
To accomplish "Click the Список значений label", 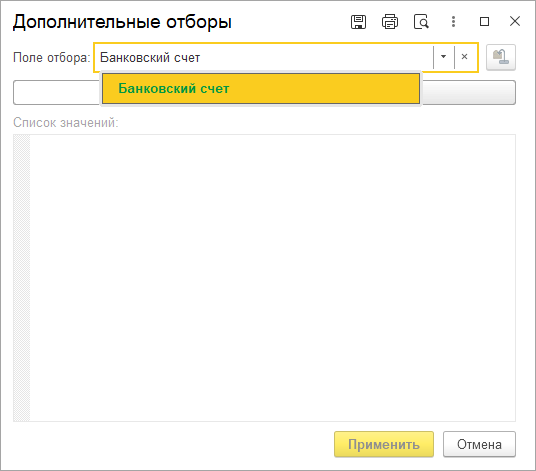I will (66, 122).
